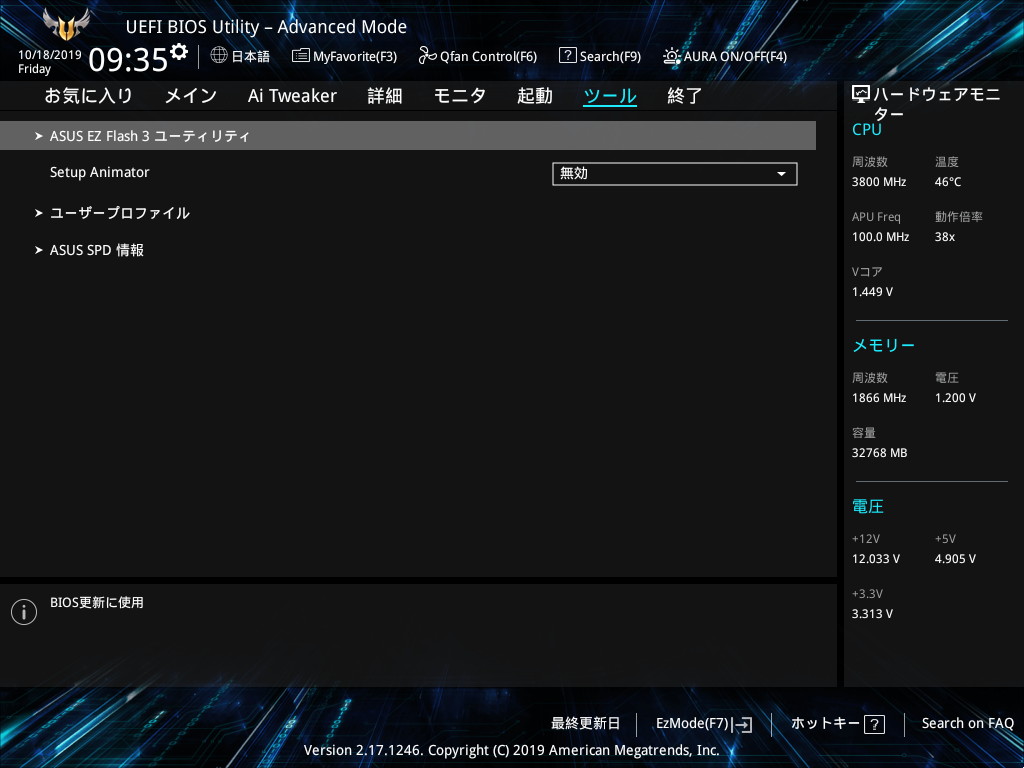Click the APU Freq 100.0 MHz value
Image resolution: width=1024 pixels, height=768 pixels.
(x=880, y=237)
